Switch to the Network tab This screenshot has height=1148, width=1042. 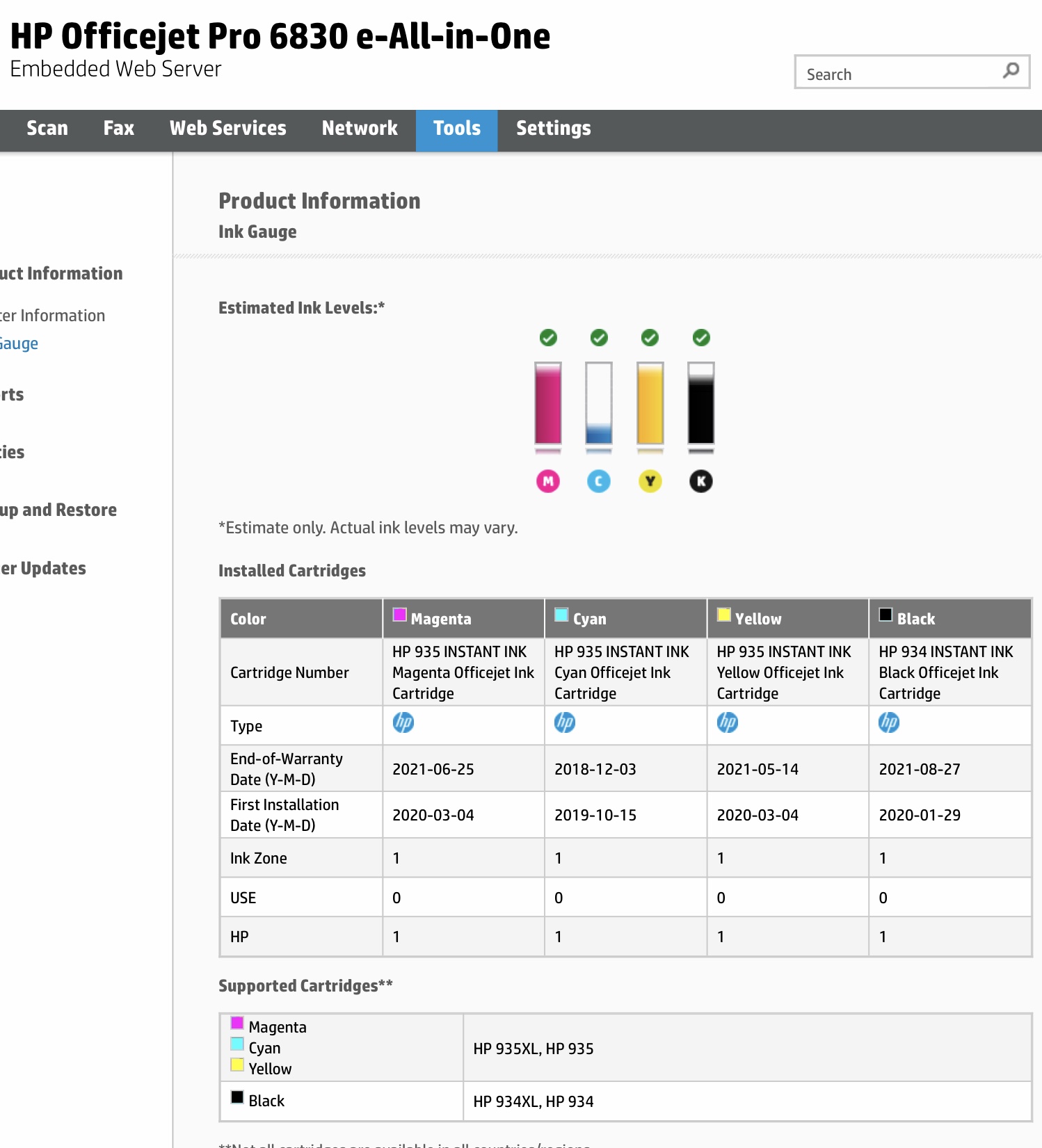click(x=360, y=129)
